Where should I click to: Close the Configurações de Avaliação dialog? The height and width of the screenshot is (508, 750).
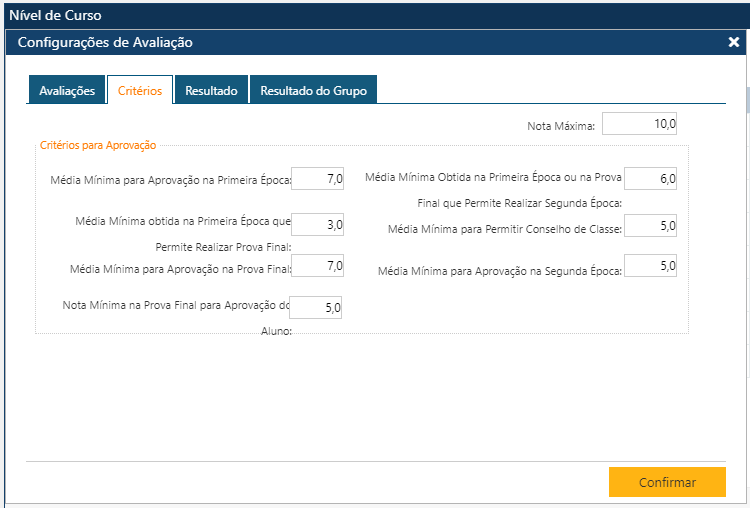pos(733,43)
